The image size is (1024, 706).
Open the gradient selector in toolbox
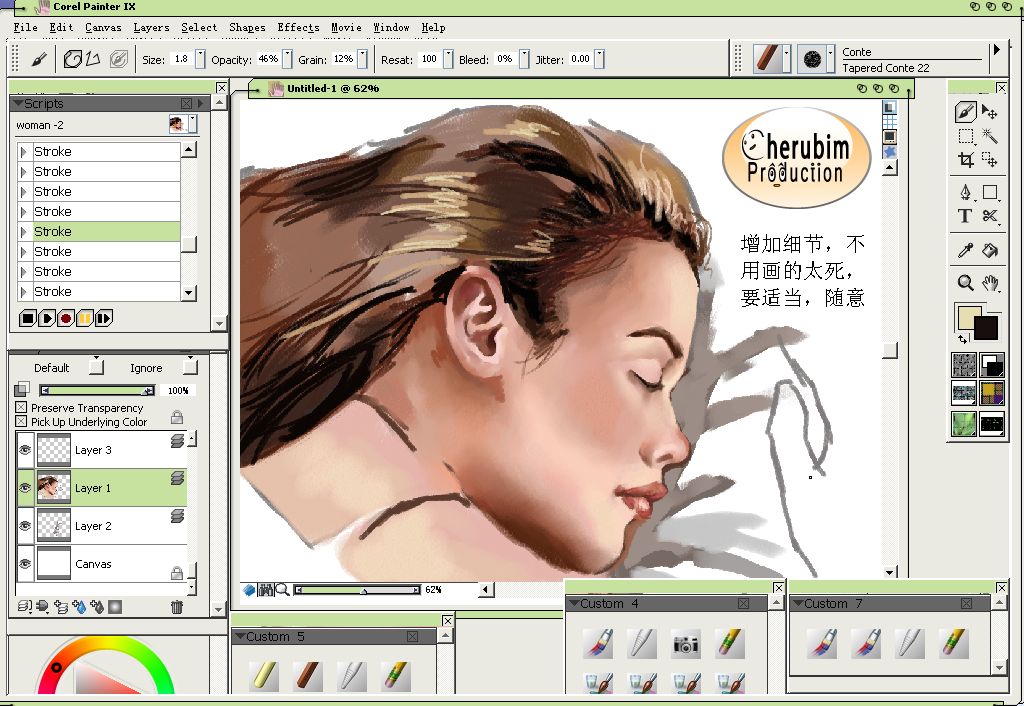(992, 365)
